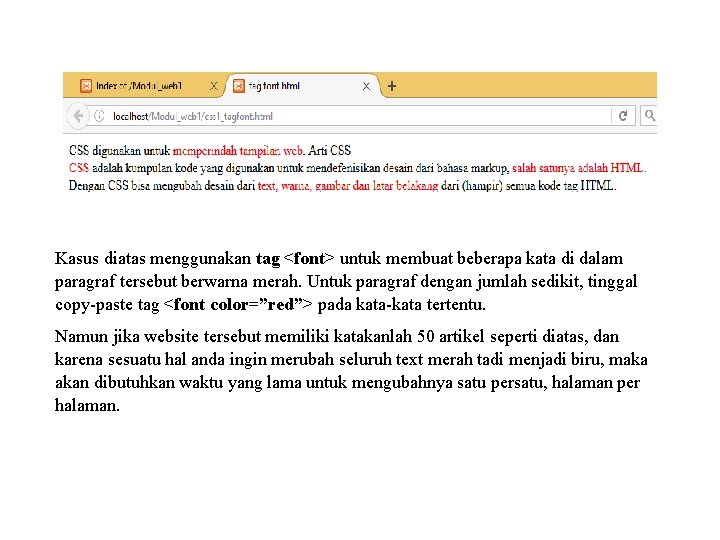Click the XAMPP favicon on Index tab
The height and width of the screenshot is (540, 720).
[x=86, y=86]
